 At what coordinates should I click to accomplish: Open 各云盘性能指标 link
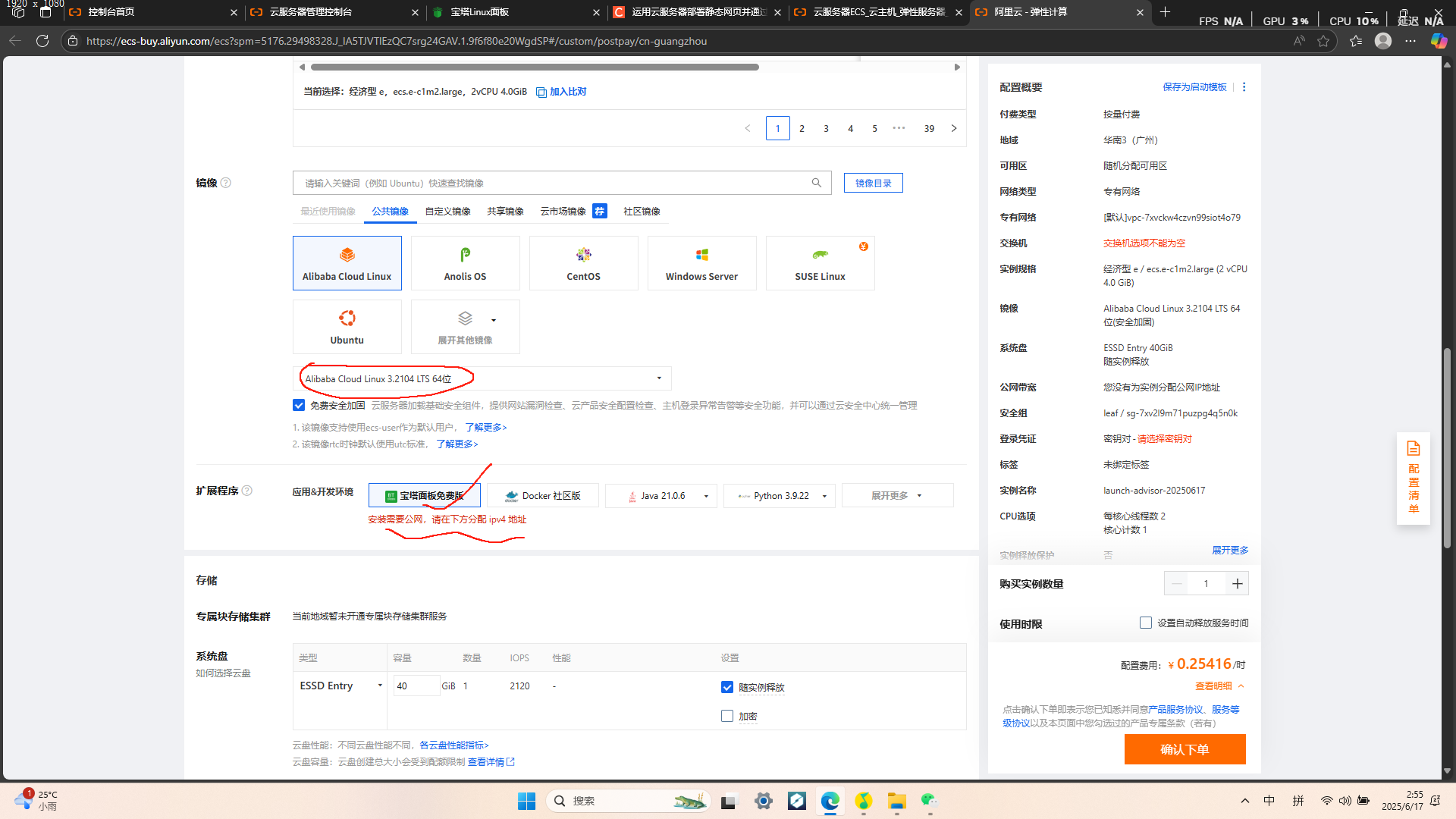[x=454, y=745]
